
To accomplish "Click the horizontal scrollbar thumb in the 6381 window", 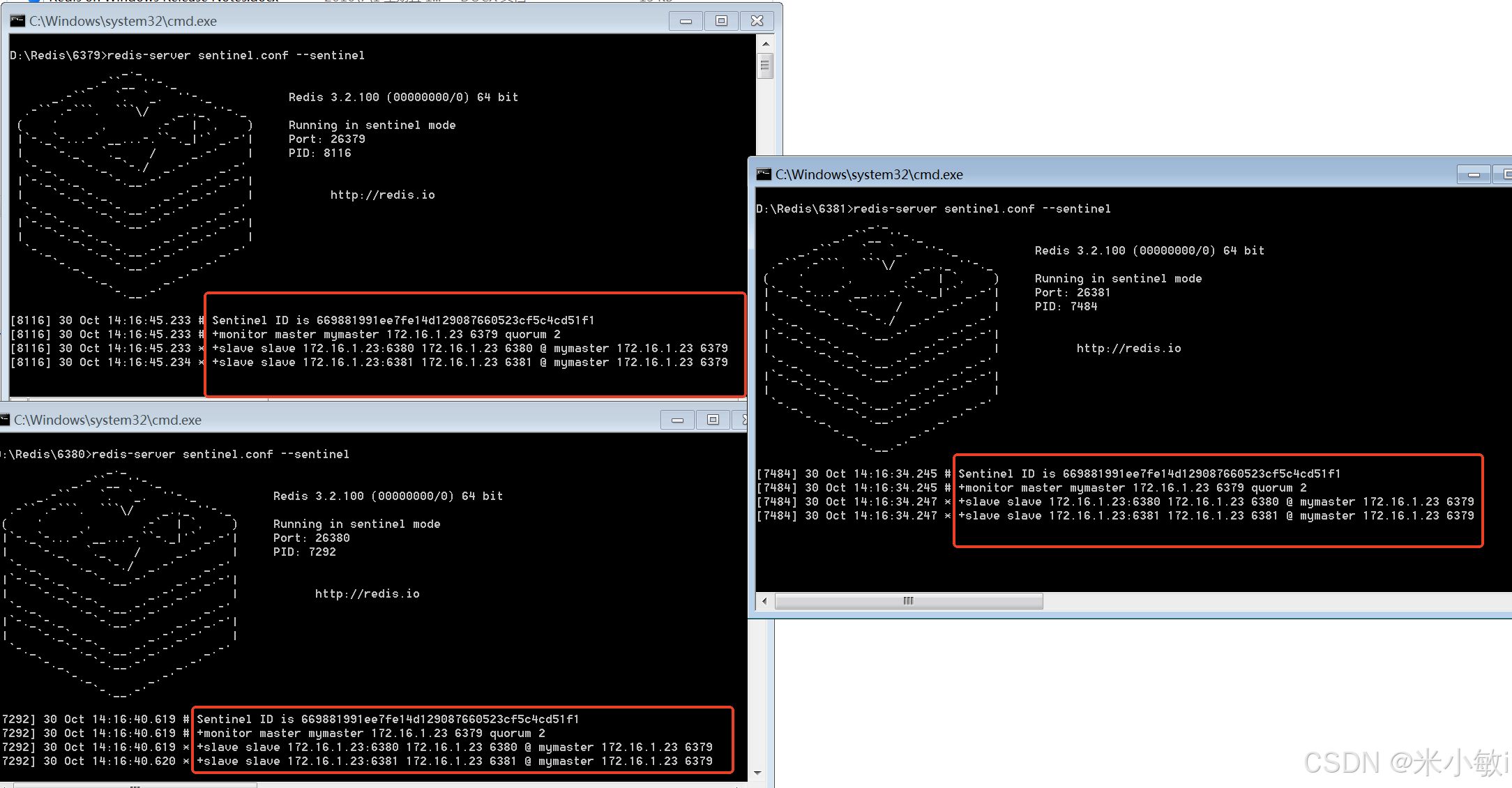I will pyautogui.click(x=909, y=601).
